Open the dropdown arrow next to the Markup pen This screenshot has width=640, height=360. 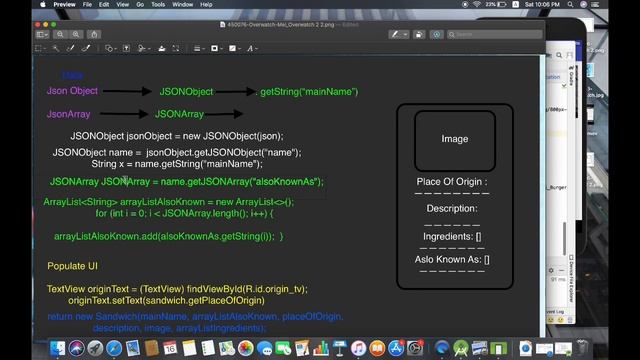pos(405,35)
